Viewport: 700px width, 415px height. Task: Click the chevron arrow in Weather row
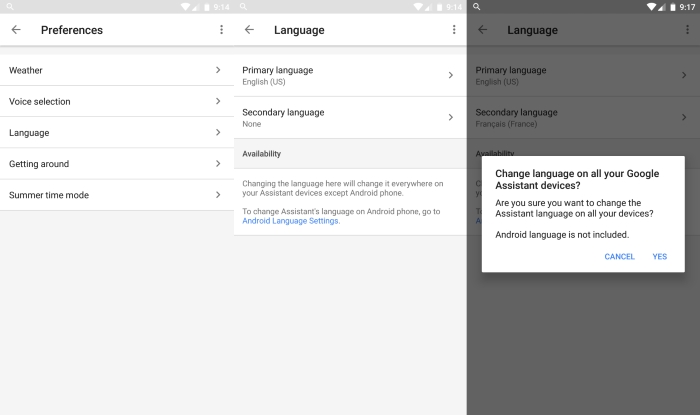(218, 70)
